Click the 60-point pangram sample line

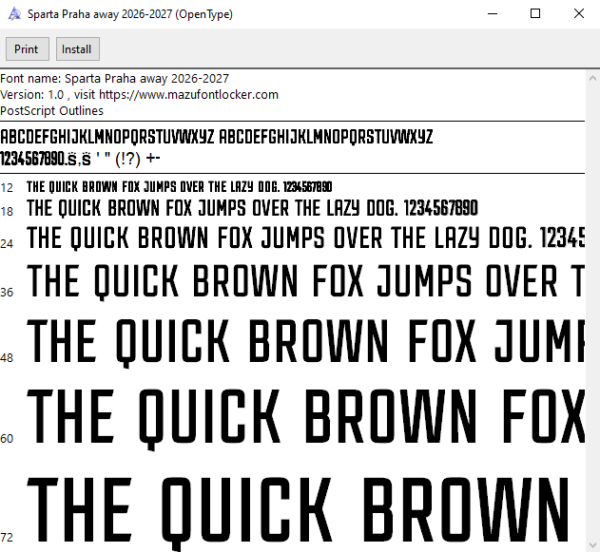click(306, 419)
